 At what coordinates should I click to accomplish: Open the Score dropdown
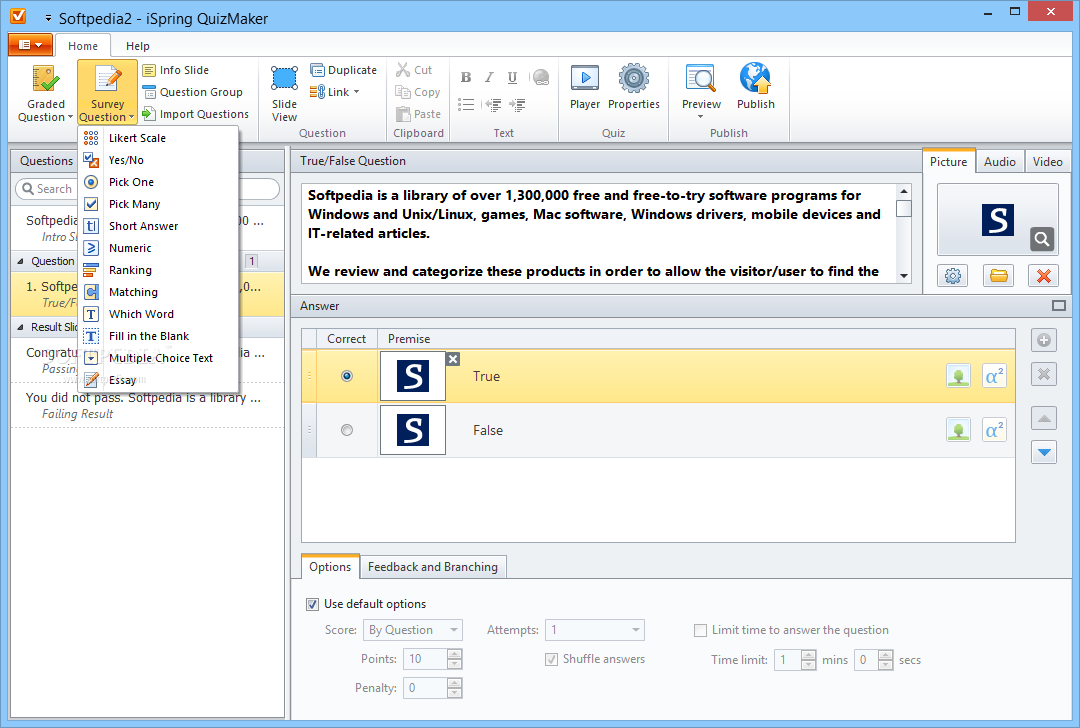pos(413,630)
